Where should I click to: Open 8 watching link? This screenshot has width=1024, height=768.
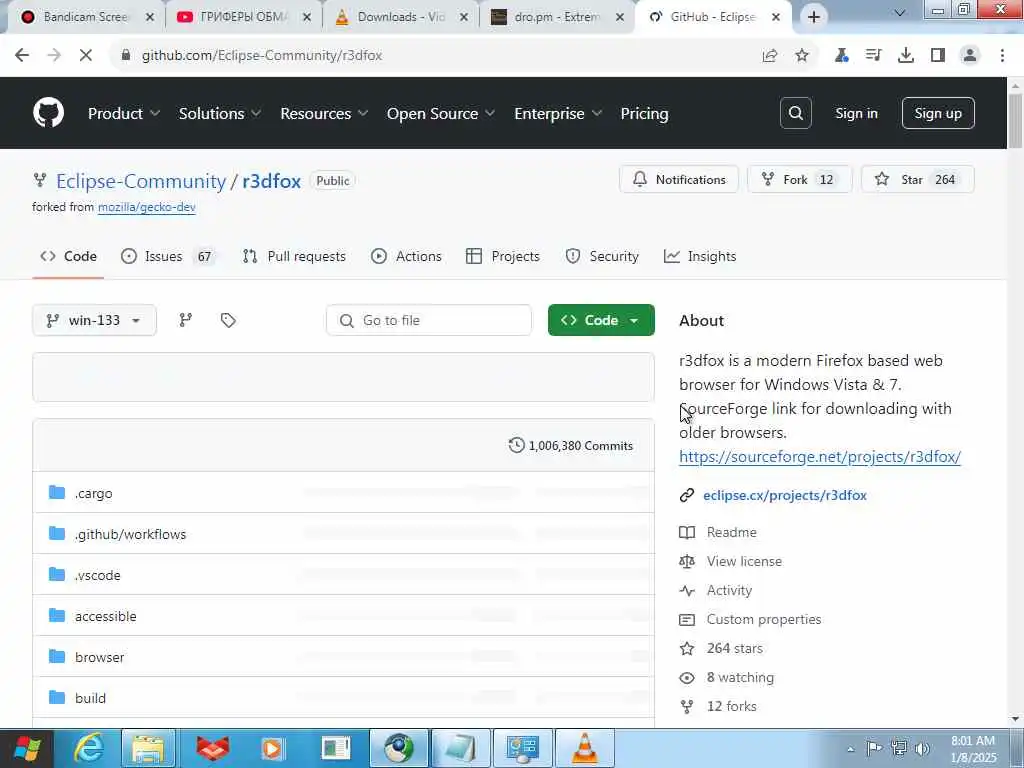pos(740,677)
